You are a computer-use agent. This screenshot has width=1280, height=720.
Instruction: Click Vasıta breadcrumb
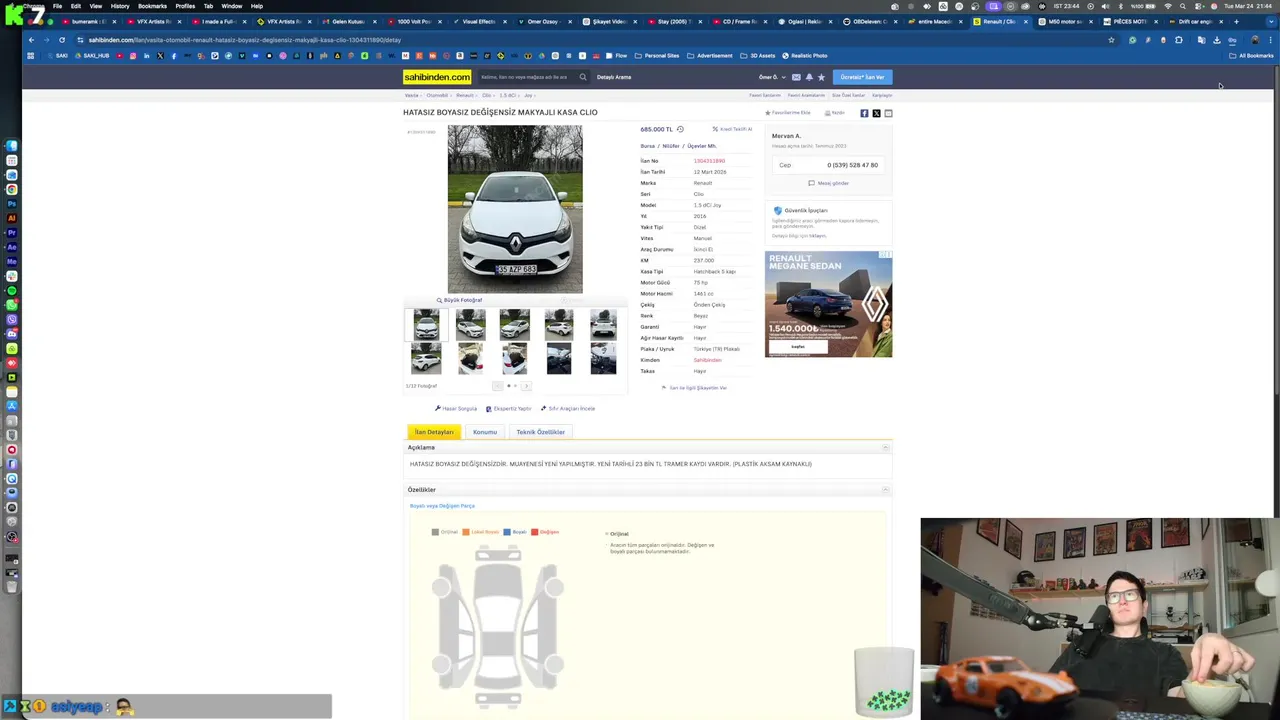[x=411, y=95]
